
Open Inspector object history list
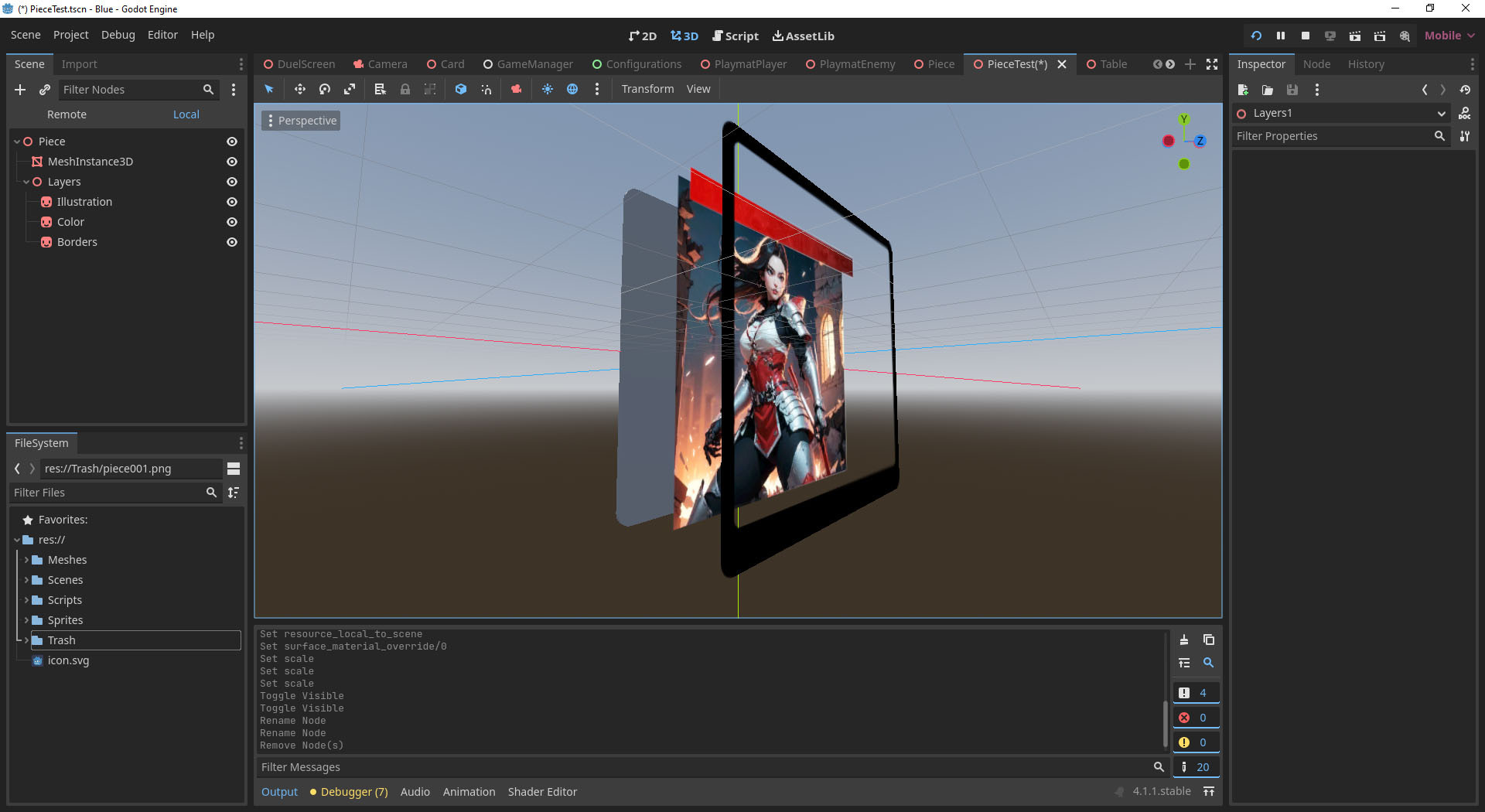click(1465, 90)
